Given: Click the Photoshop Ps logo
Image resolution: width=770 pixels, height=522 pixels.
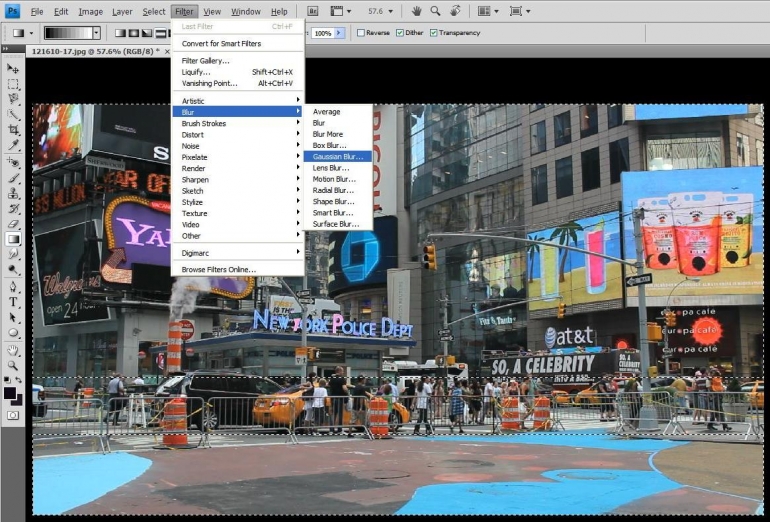Looking at the screenshot, I should pyautogui.click(x=12, y=11).
